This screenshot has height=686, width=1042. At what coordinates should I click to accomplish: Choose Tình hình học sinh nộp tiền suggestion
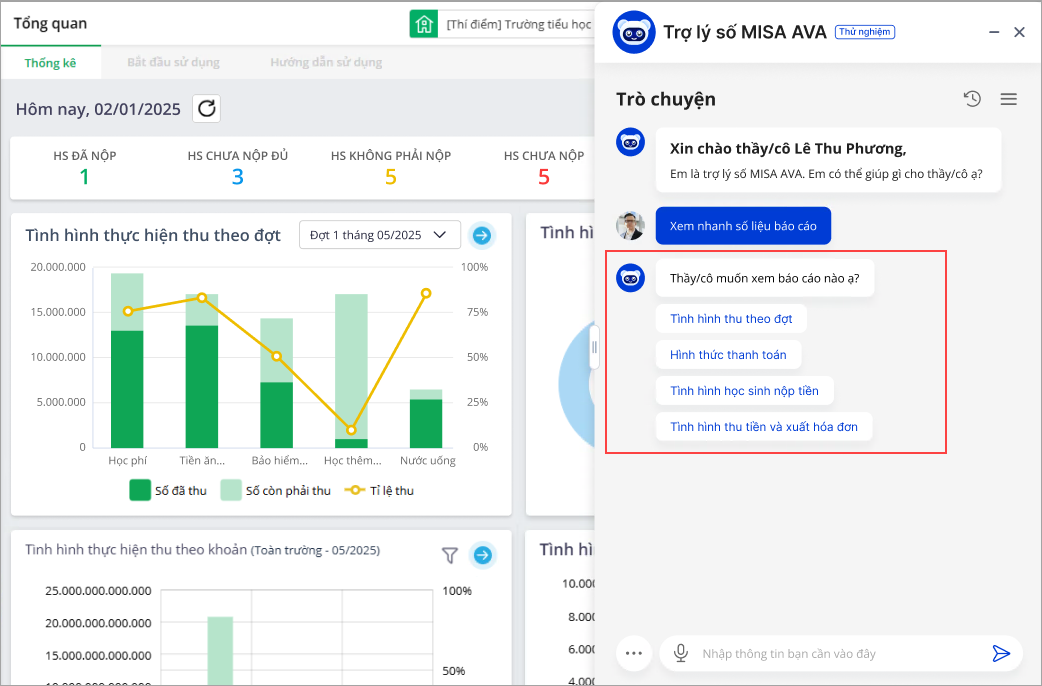point(744,391)
